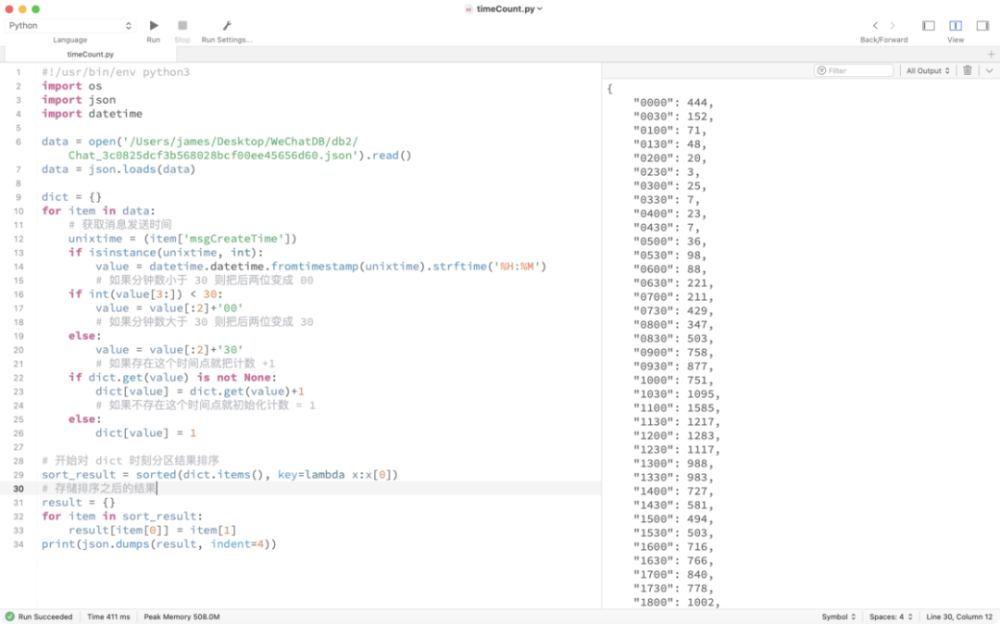The width and height of the screenshot is (1000, 624).
Task: Toggle the left sidebar view icon
Action: [929, 26]
